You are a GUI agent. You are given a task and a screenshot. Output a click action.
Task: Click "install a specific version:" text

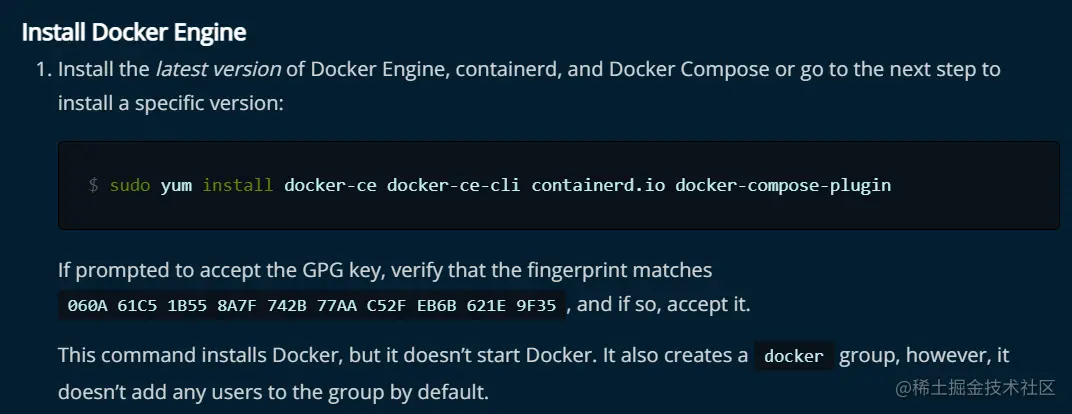click(x=171, y=103)
